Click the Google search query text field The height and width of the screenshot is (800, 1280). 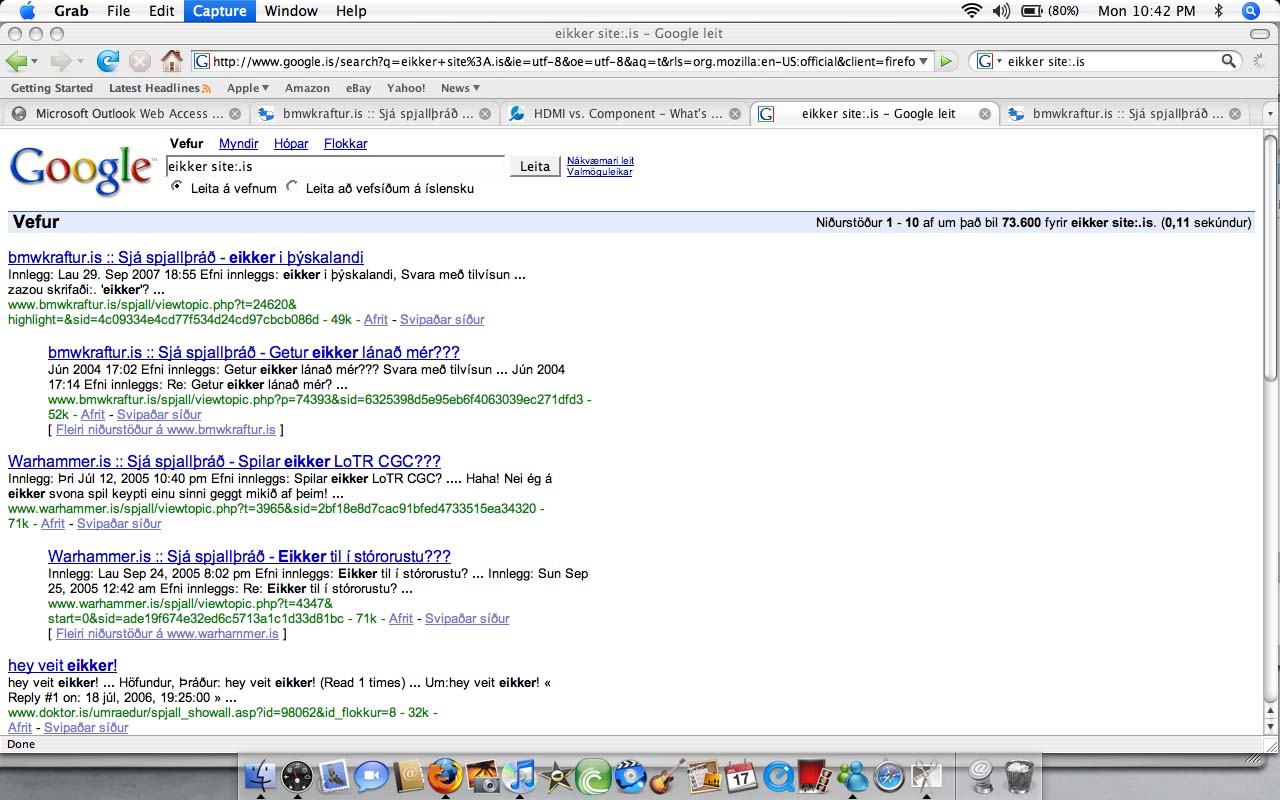coord(336,166)
